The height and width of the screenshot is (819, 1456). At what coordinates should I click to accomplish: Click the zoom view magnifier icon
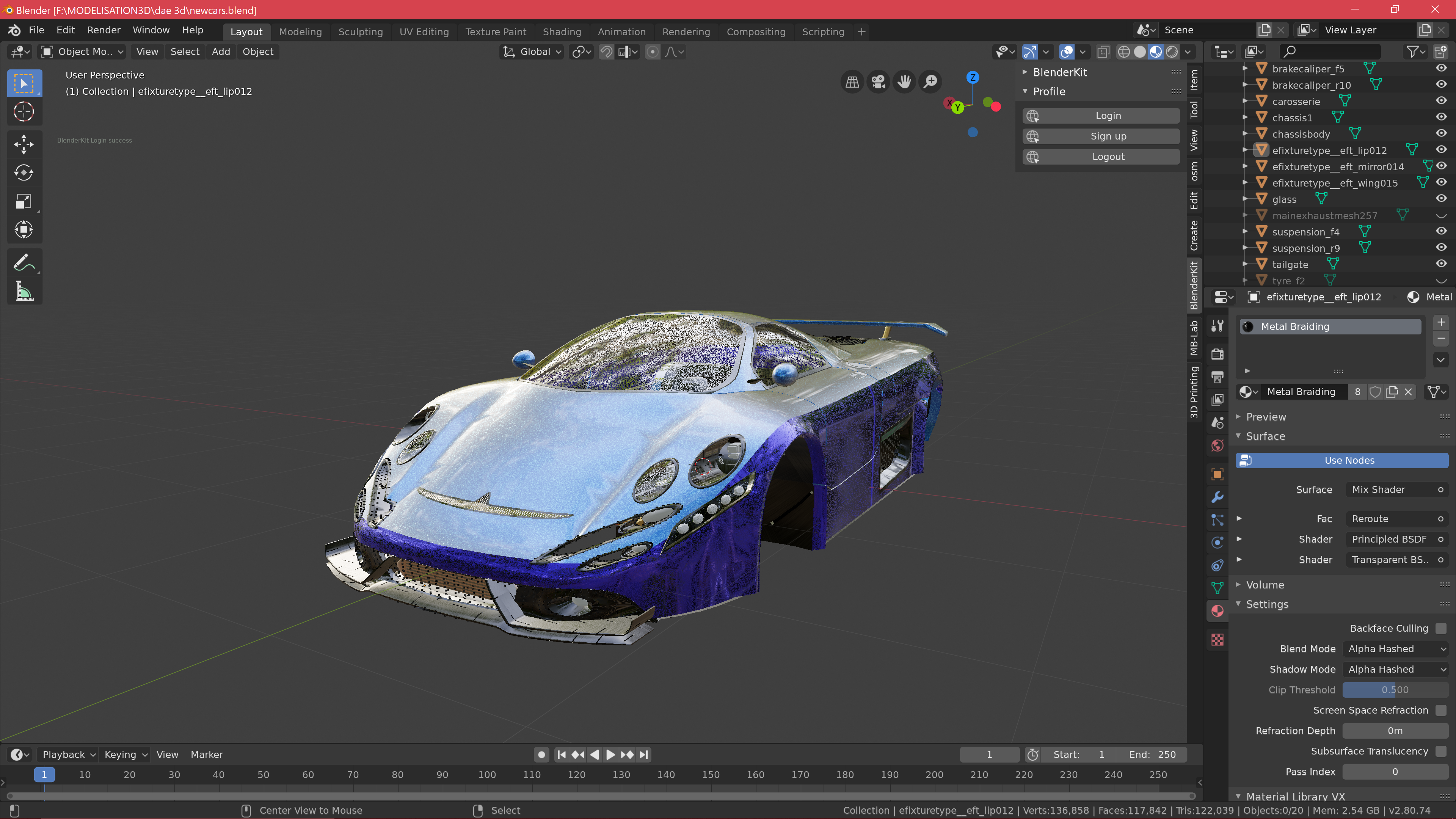930,82
